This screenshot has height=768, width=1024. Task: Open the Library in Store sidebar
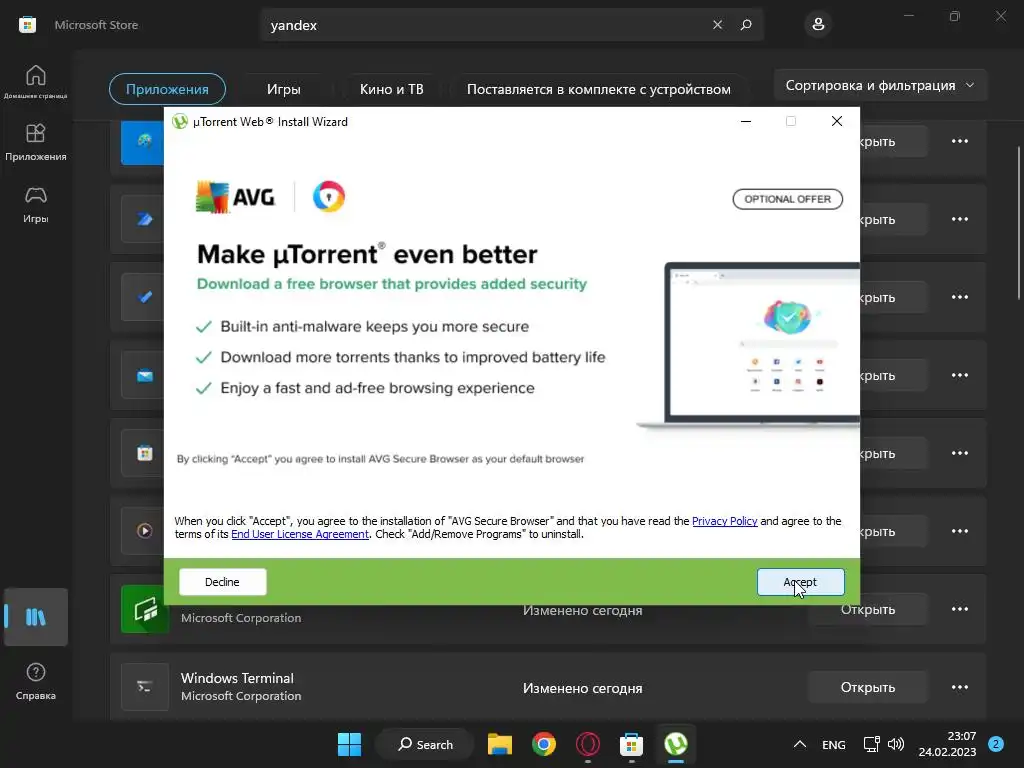click(36, 617)
